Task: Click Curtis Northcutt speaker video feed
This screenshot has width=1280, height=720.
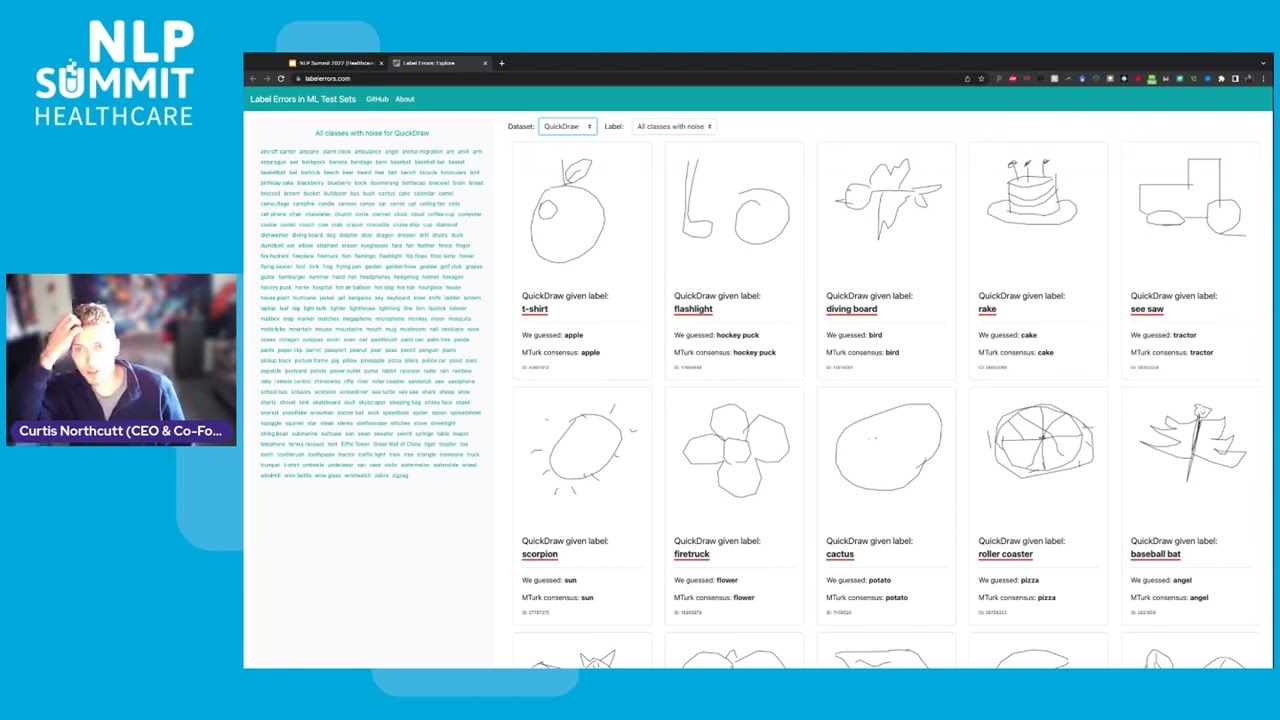Action: coord(121,360)
